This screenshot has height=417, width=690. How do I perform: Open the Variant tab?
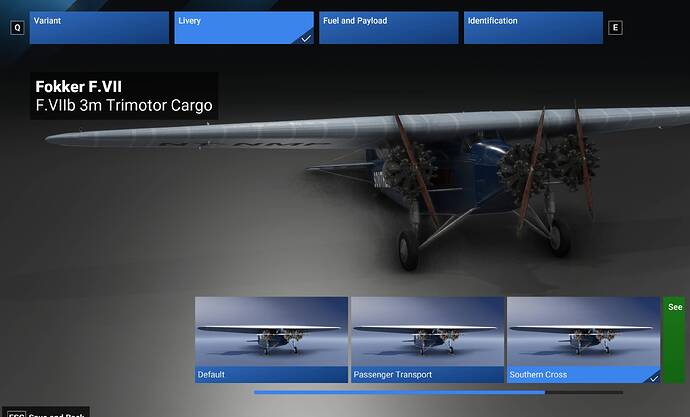click(x=99, y=28)
